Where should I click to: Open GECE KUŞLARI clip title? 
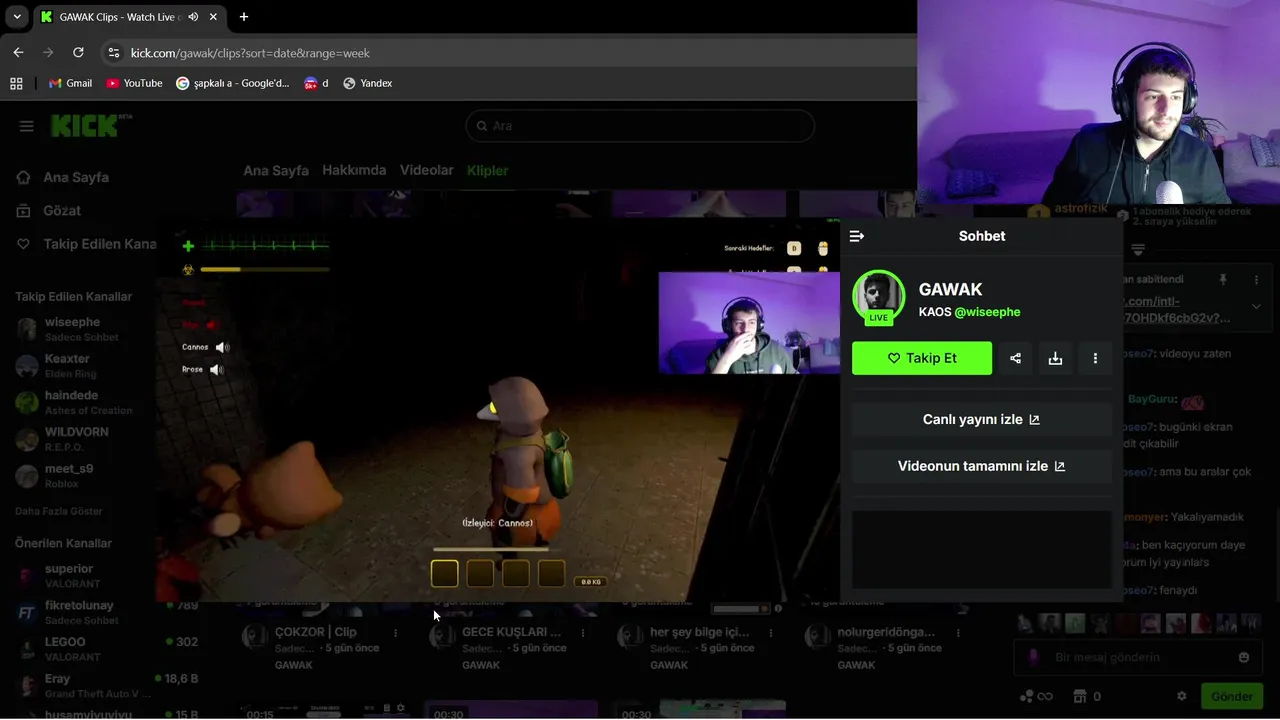[511, 632]
